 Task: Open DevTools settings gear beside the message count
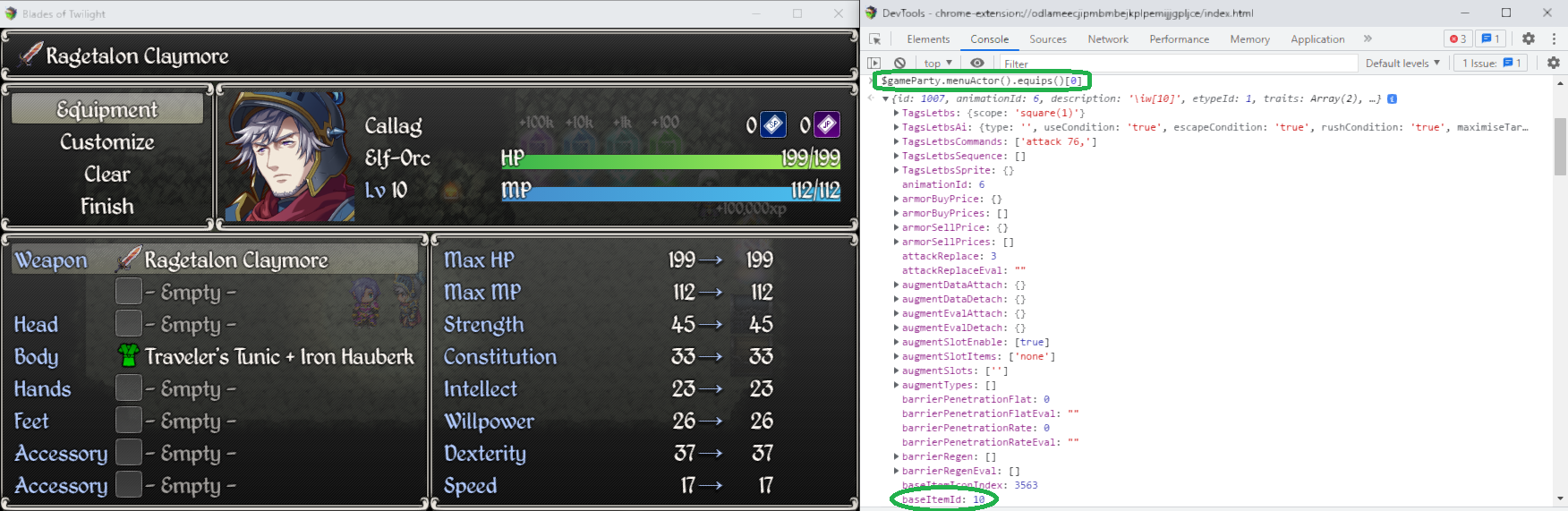pyautogui.click(x=1529, y=38)
